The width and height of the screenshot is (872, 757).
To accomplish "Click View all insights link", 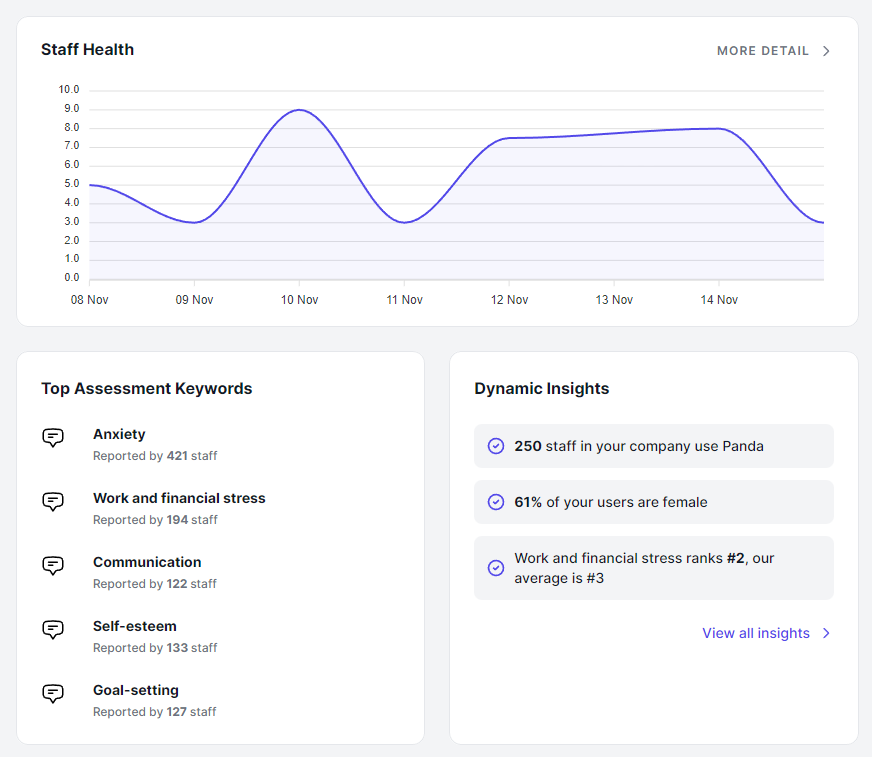I will coord(755,633).
